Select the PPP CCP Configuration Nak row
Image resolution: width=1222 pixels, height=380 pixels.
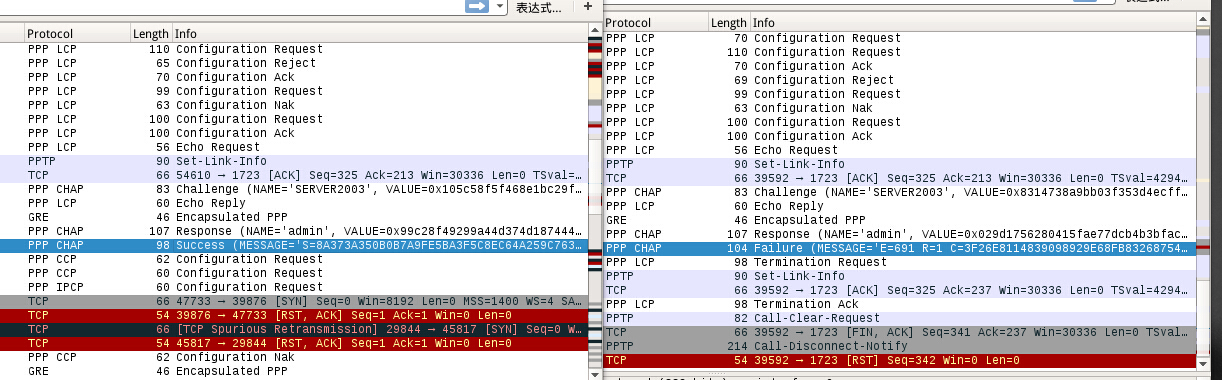[294, 357]
